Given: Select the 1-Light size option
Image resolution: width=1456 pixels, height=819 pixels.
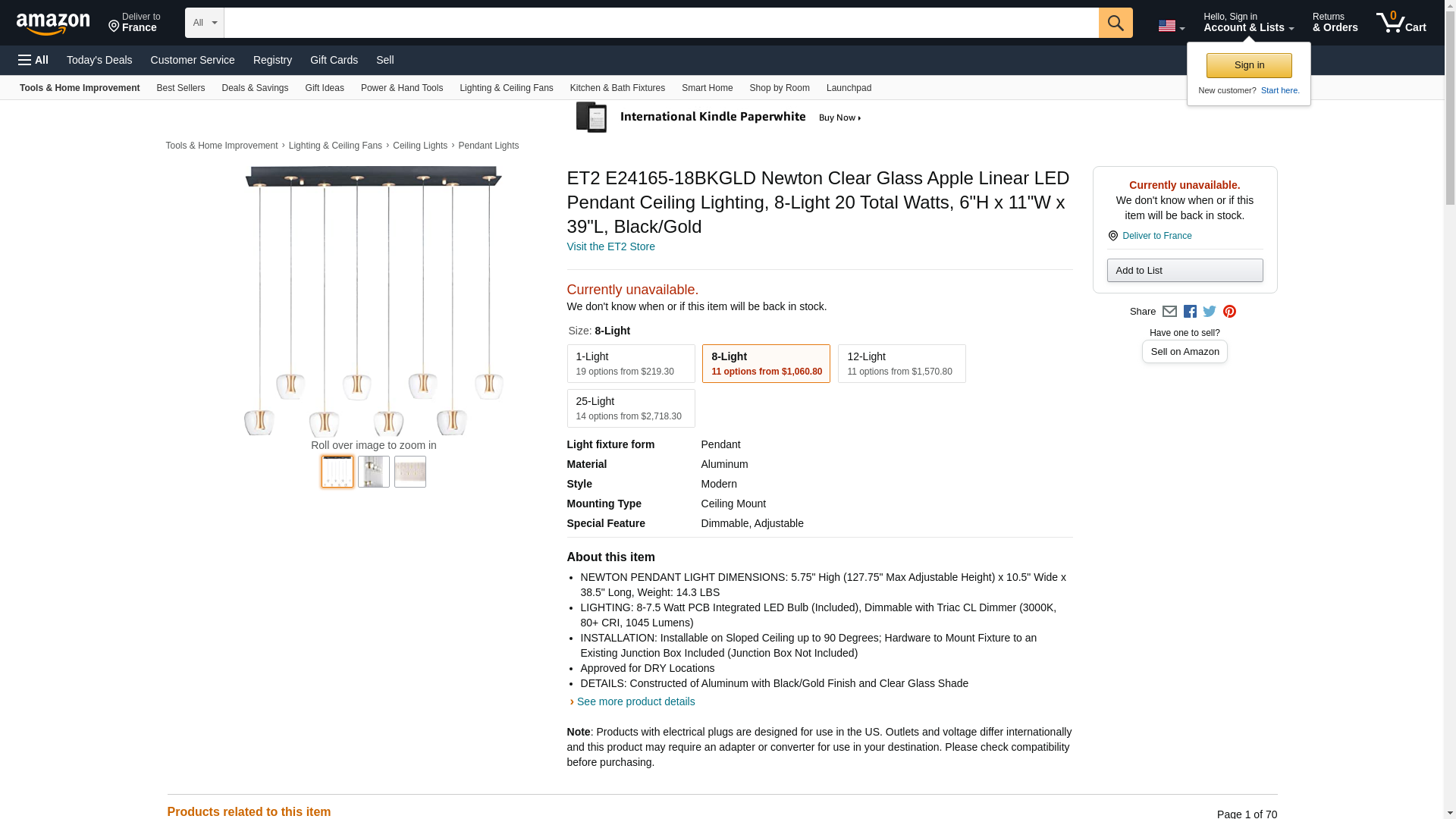Looking at the screenshot, I should point(630,363).
